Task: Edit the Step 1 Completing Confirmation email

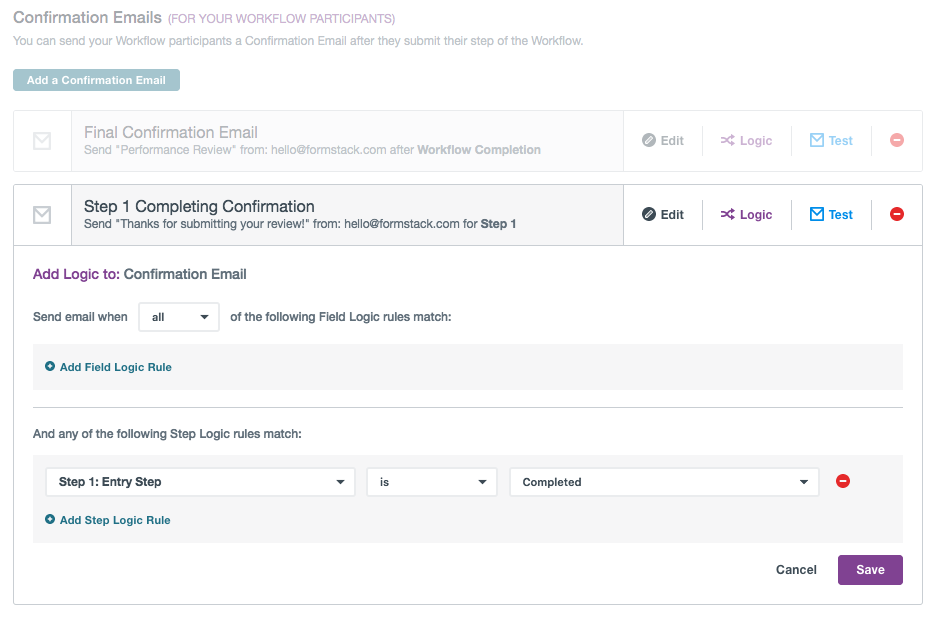Action: pyautogui.click(x=663, y=215)
